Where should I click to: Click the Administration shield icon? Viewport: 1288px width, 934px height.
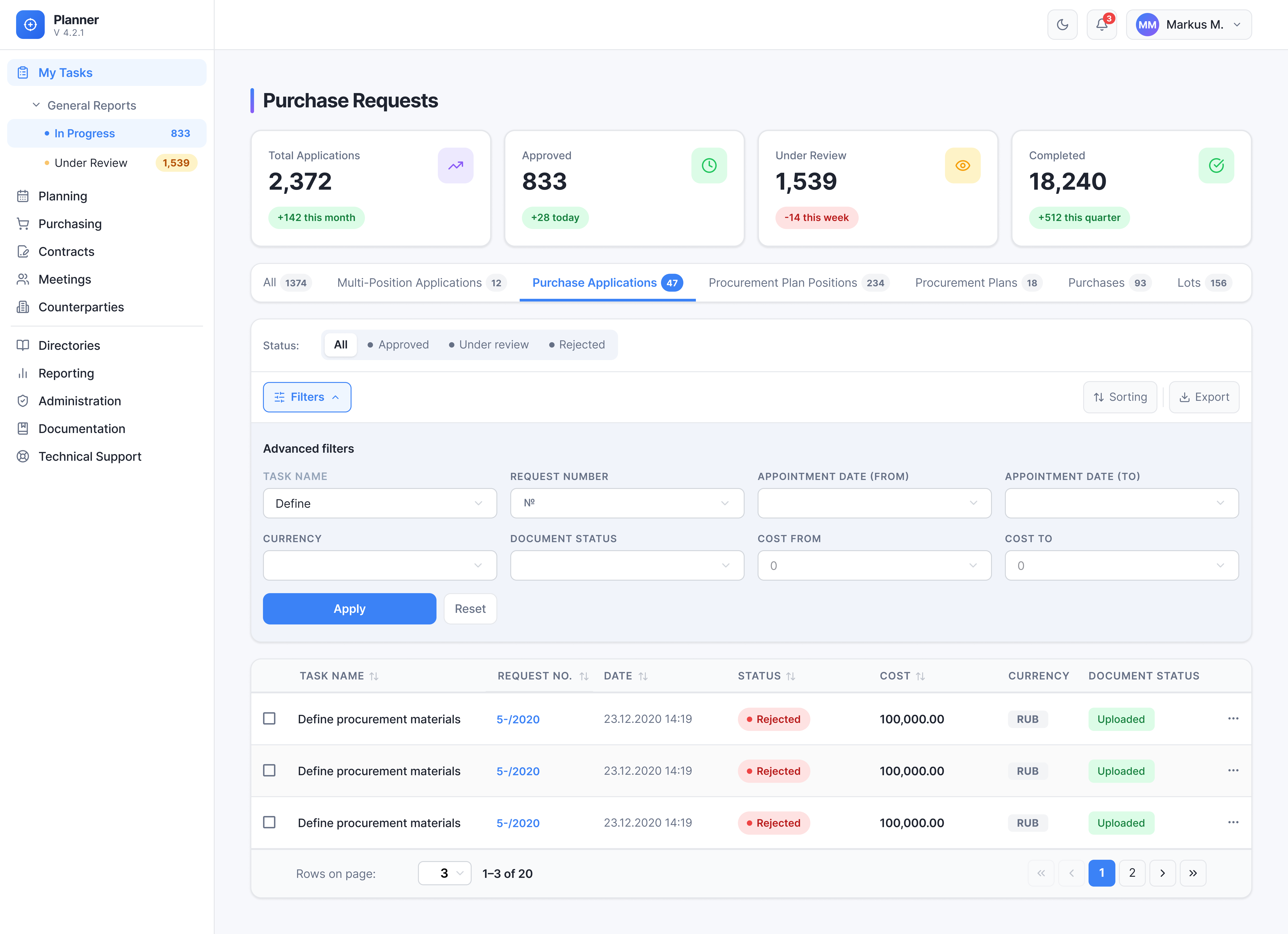tap(23, 401)
